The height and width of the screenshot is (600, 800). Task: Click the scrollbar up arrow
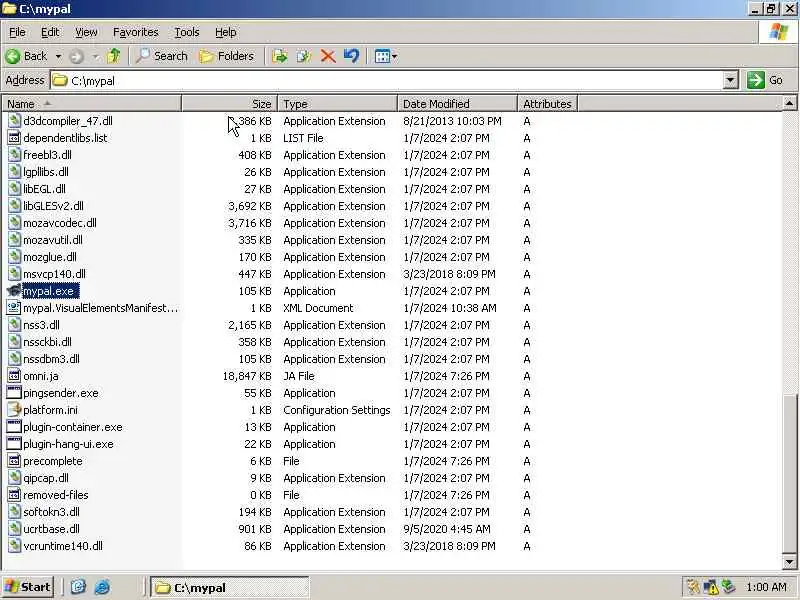pos(789,104)
